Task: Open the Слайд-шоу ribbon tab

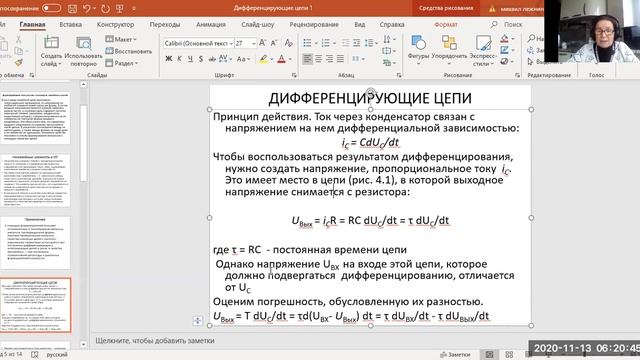Action: click(258, 24)
